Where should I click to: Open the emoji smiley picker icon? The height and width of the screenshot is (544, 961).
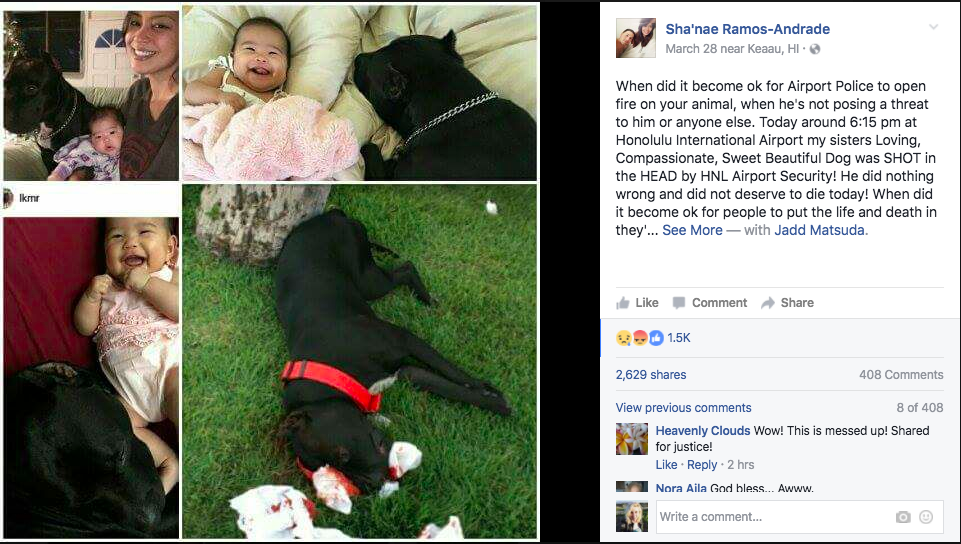pos(926,517)
